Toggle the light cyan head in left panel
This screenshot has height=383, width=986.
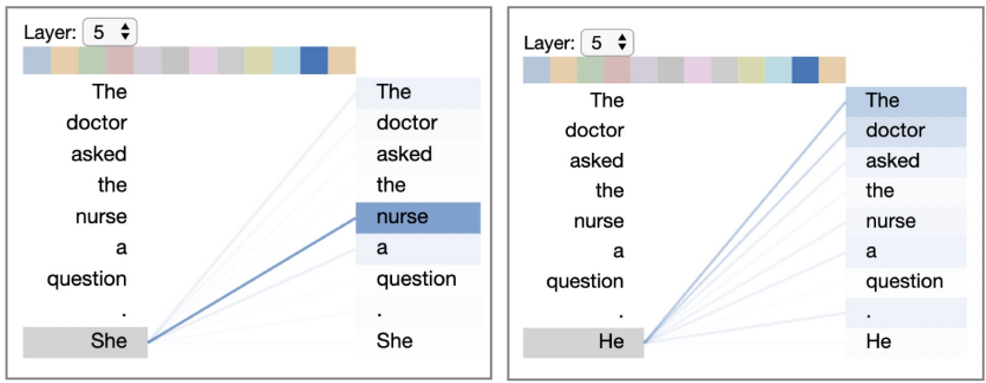[286, 60]
